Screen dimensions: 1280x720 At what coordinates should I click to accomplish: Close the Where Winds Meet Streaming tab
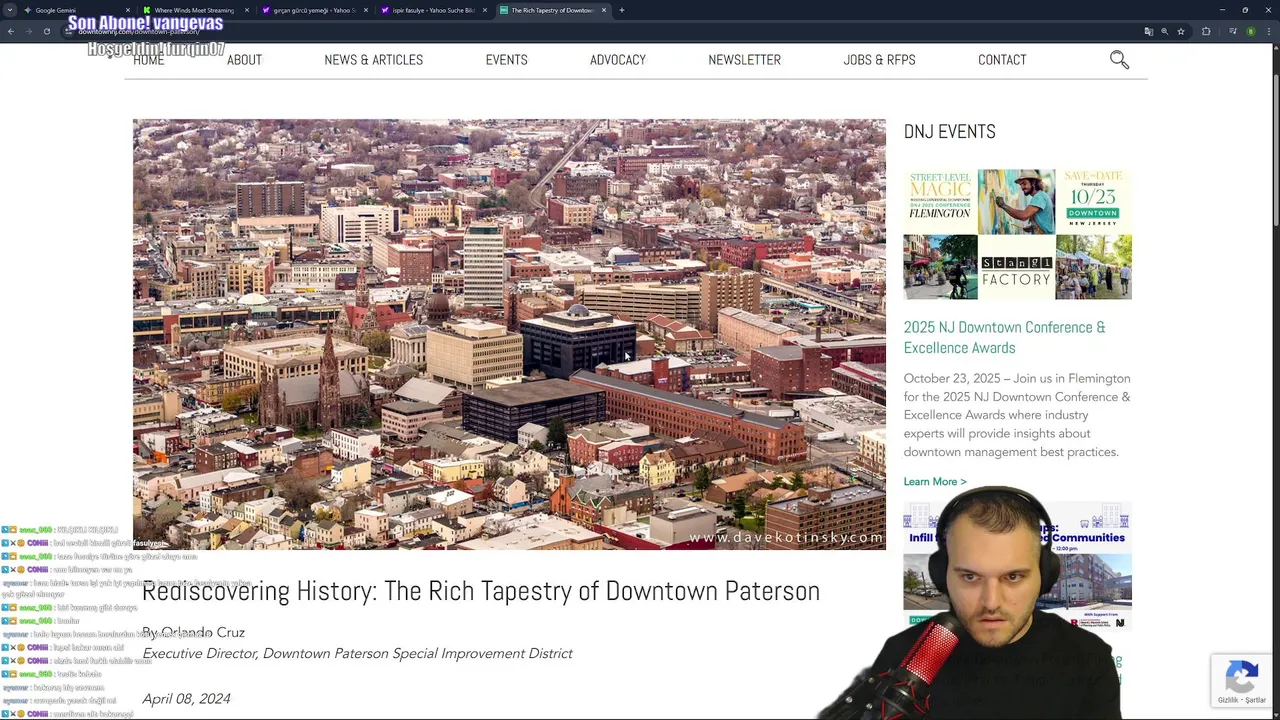pyautogui.click(x=247, y=10)
